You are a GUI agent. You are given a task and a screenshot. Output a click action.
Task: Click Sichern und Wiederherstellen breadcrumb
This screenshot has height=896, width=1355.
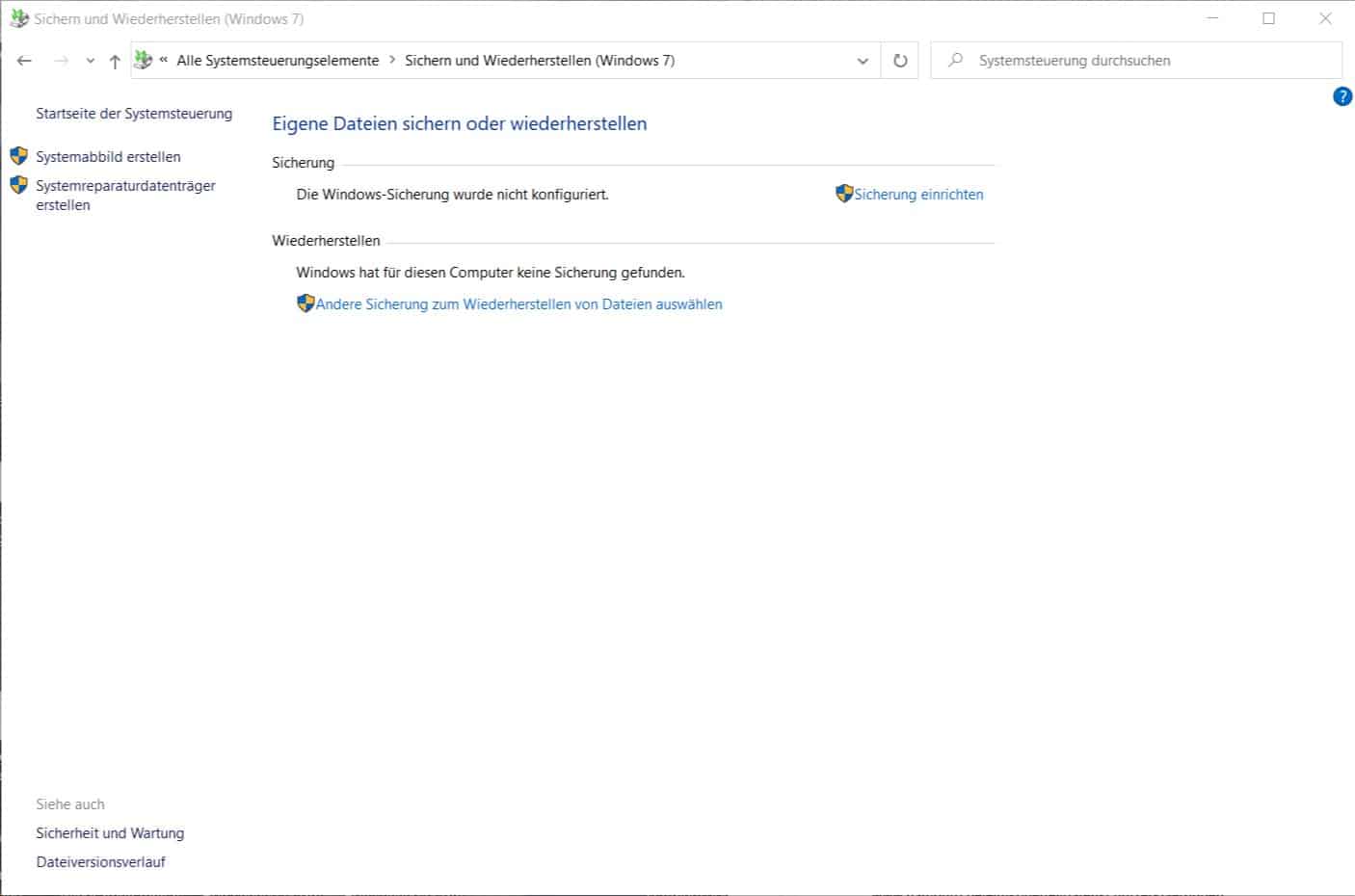click(540, 61)
